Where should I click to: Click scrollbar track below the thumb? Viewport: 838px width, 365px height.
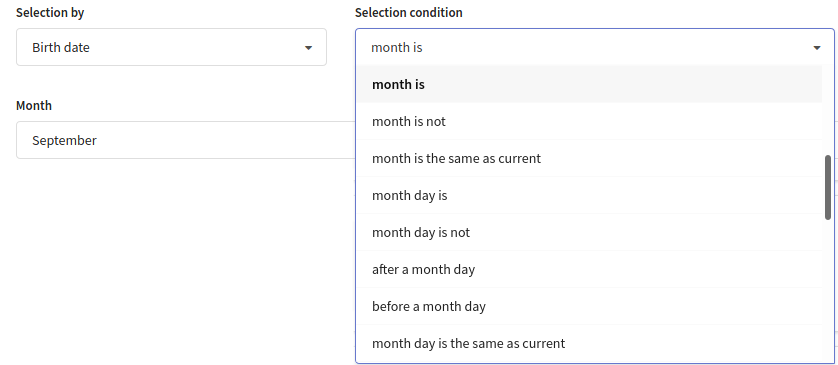coord(828,289)
